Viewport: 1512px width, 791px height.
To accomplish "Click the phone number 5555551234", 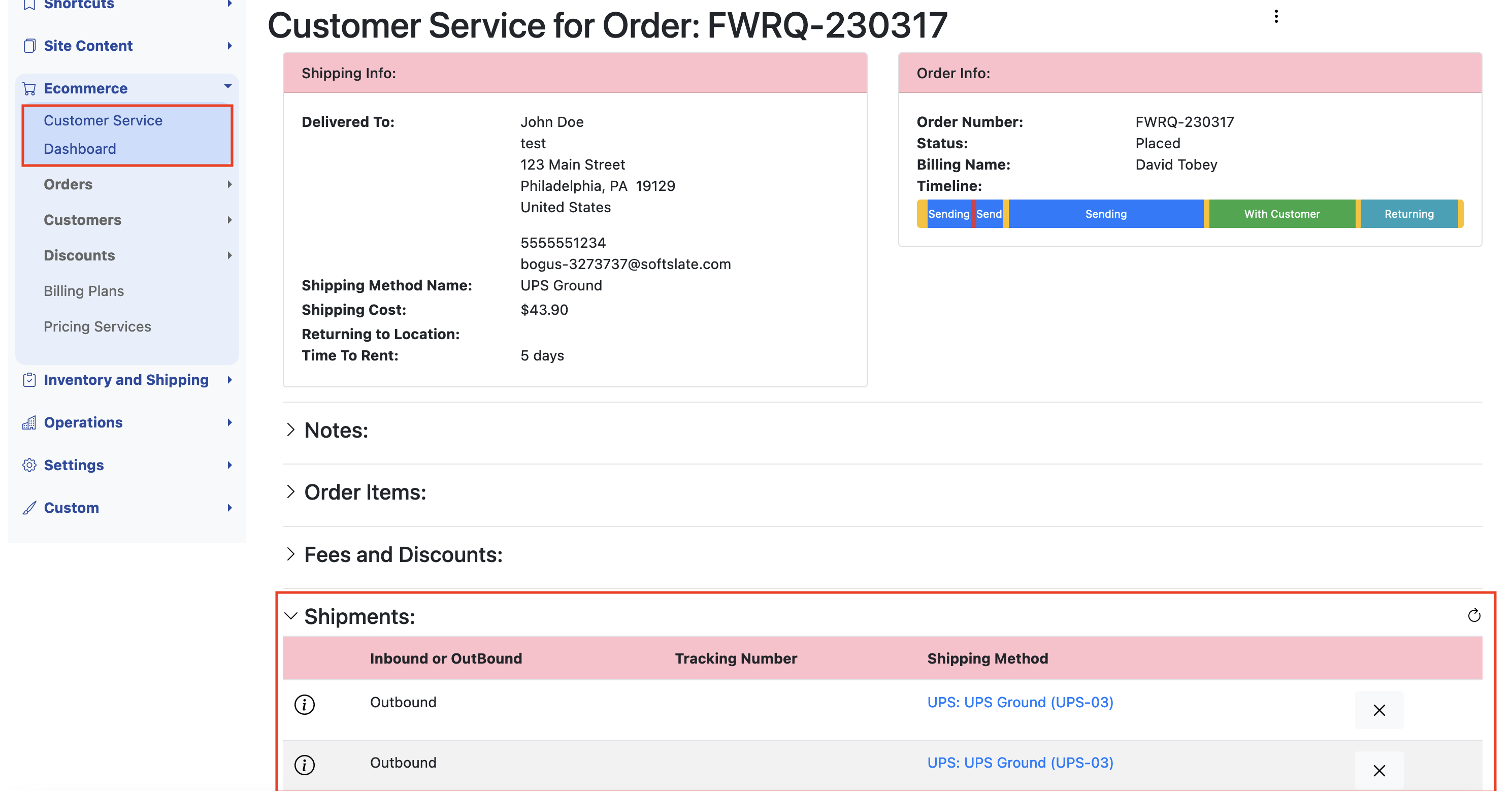I will 563,243.
